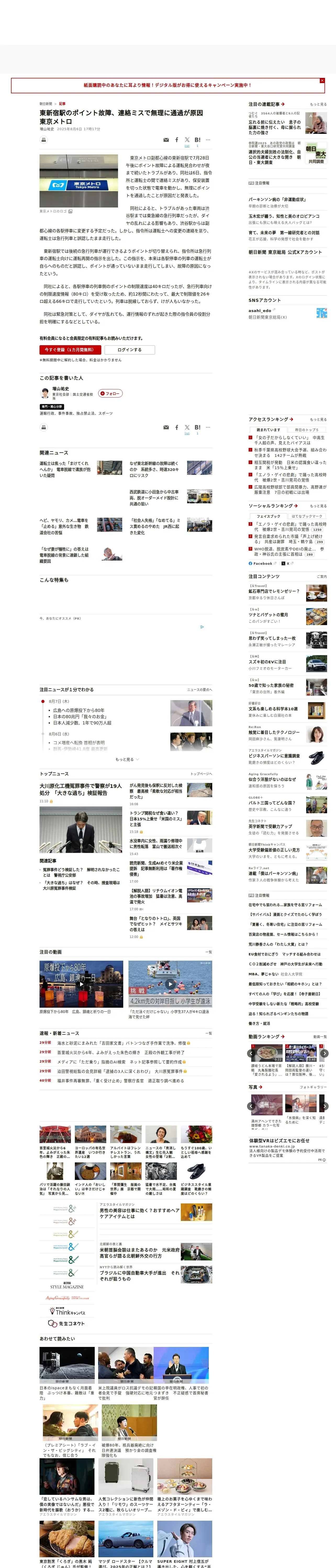Switch to 昨日のトップ5 tab
The width and height of the screenshot is (336, 1568).
(x=307, y=430)
